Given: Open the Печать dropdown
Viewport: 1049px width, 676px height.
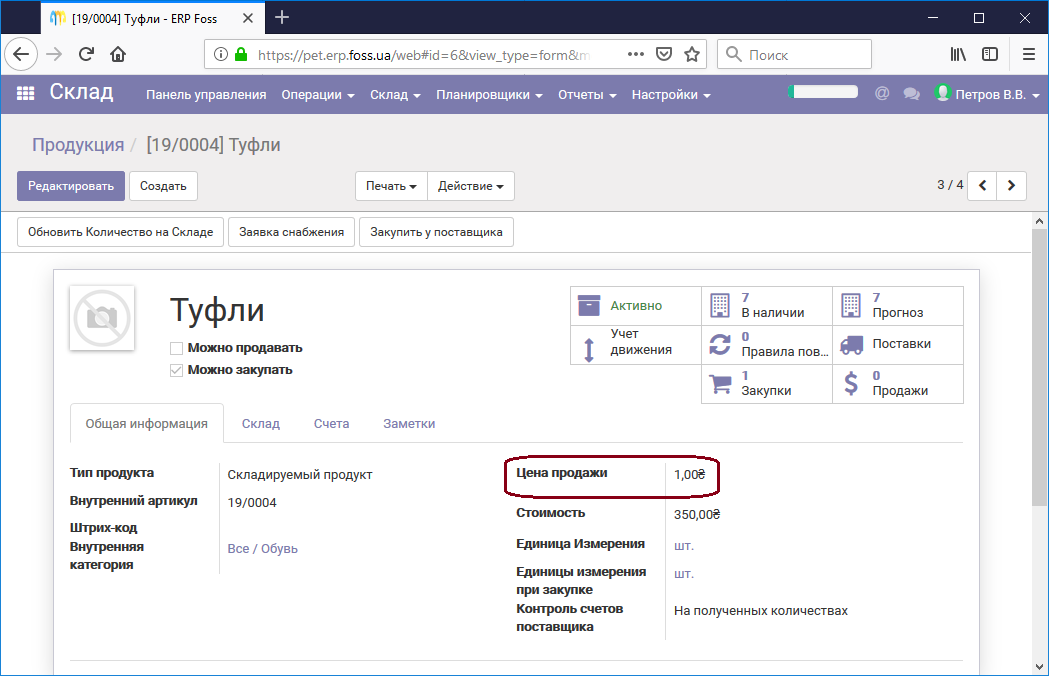Looking at the screenshot, I should point(391,186).
